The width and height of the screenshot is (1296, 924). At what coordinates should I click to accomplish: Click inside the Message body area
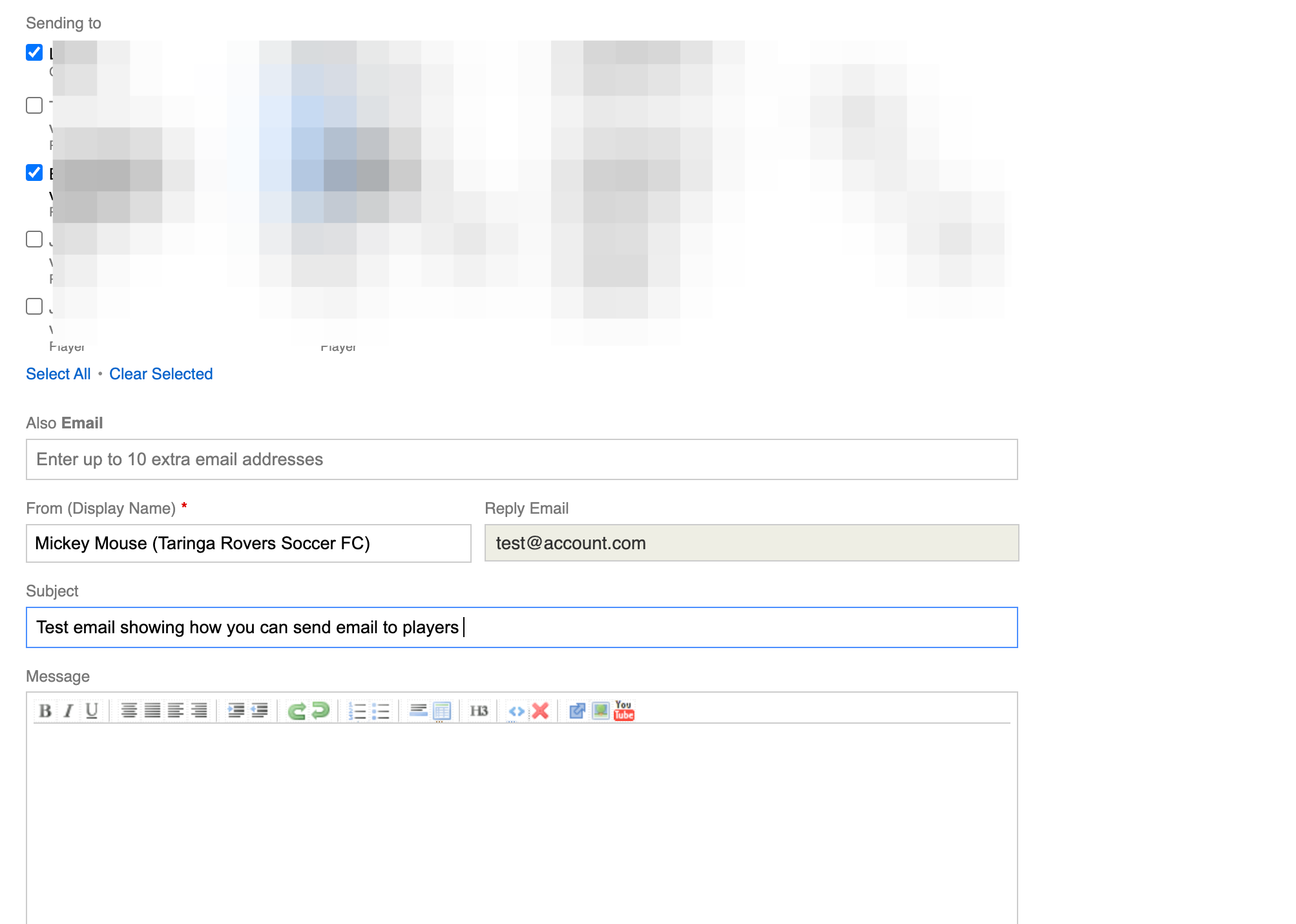pyautogui.click(x=522, y=824)
